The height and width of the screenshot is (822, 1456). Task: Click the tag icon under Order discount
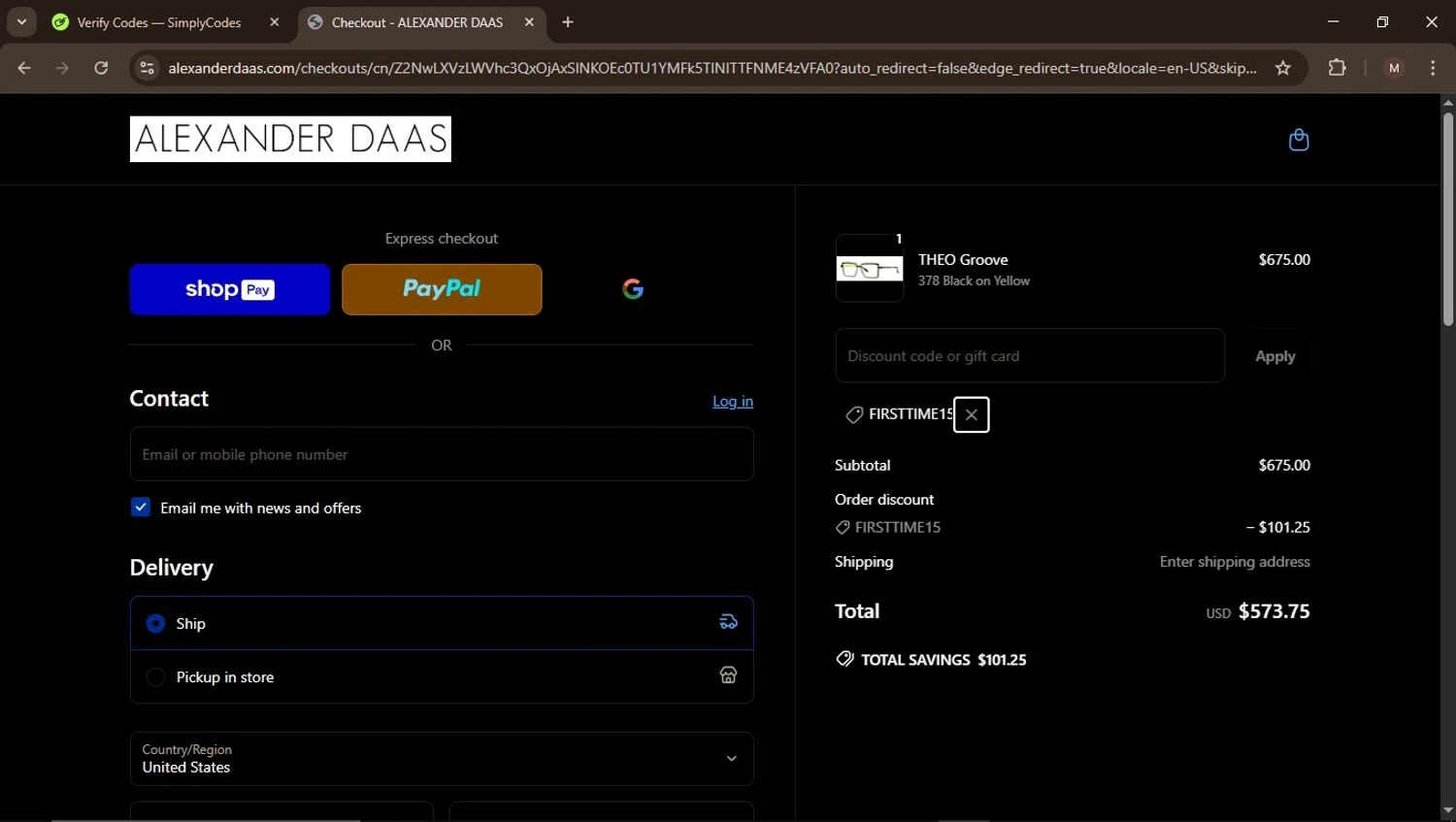coord(843,528)
